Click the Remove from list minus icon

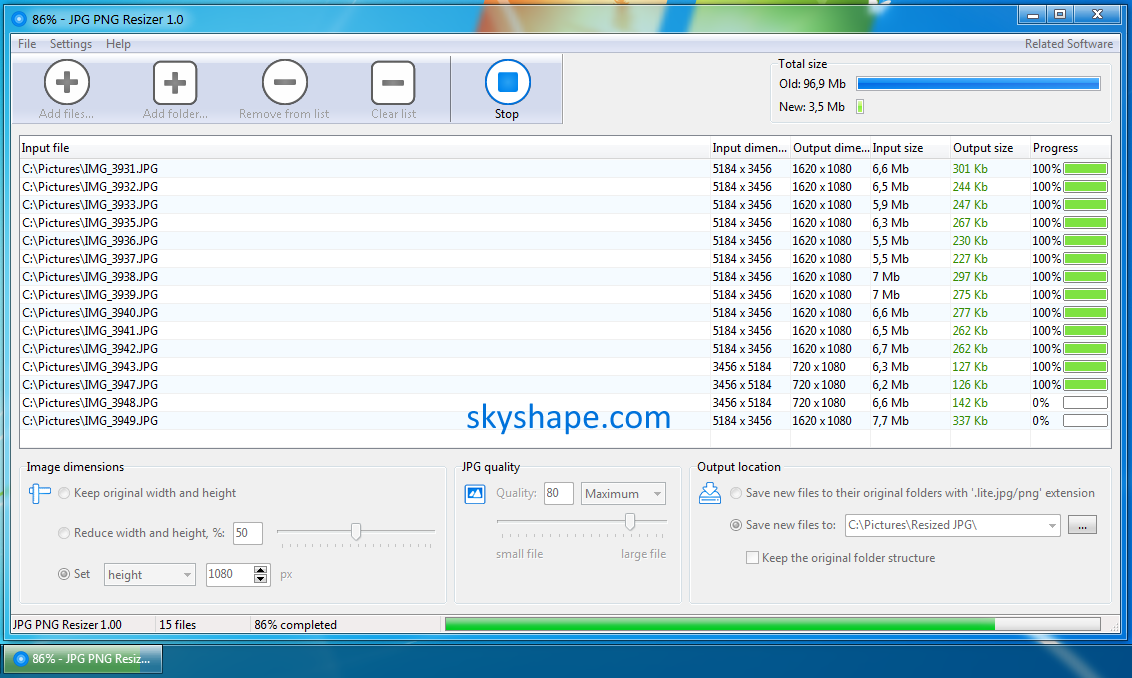point(284,82)
